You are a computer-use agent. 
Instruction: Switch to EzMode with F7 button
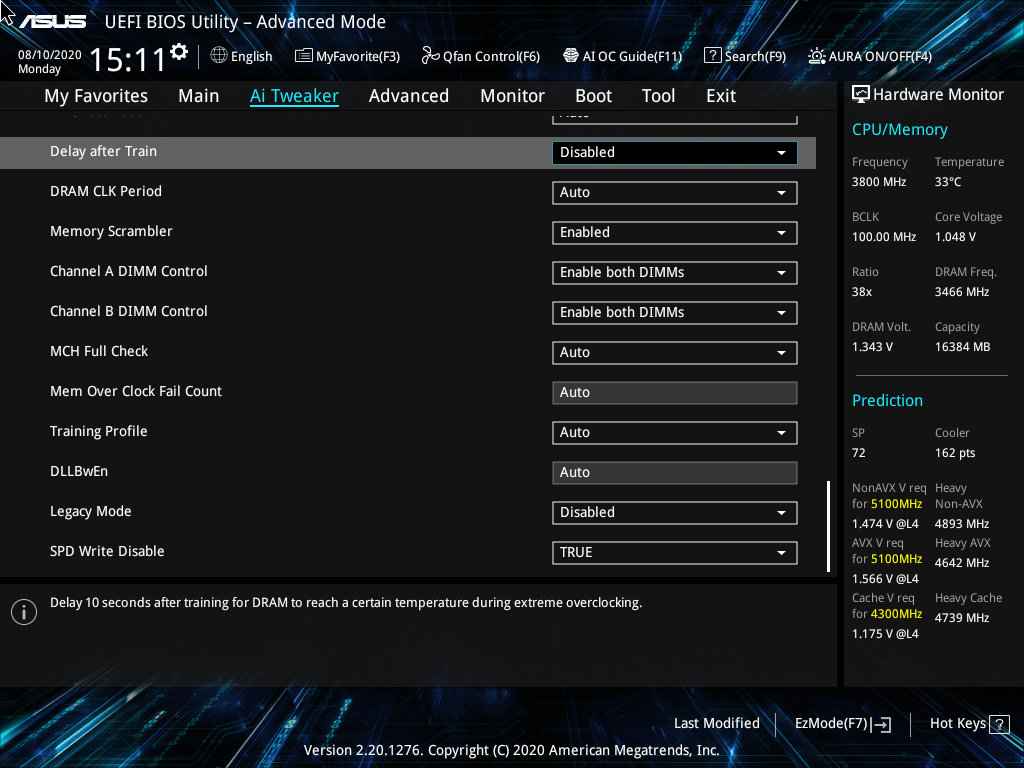click(841, 723)
